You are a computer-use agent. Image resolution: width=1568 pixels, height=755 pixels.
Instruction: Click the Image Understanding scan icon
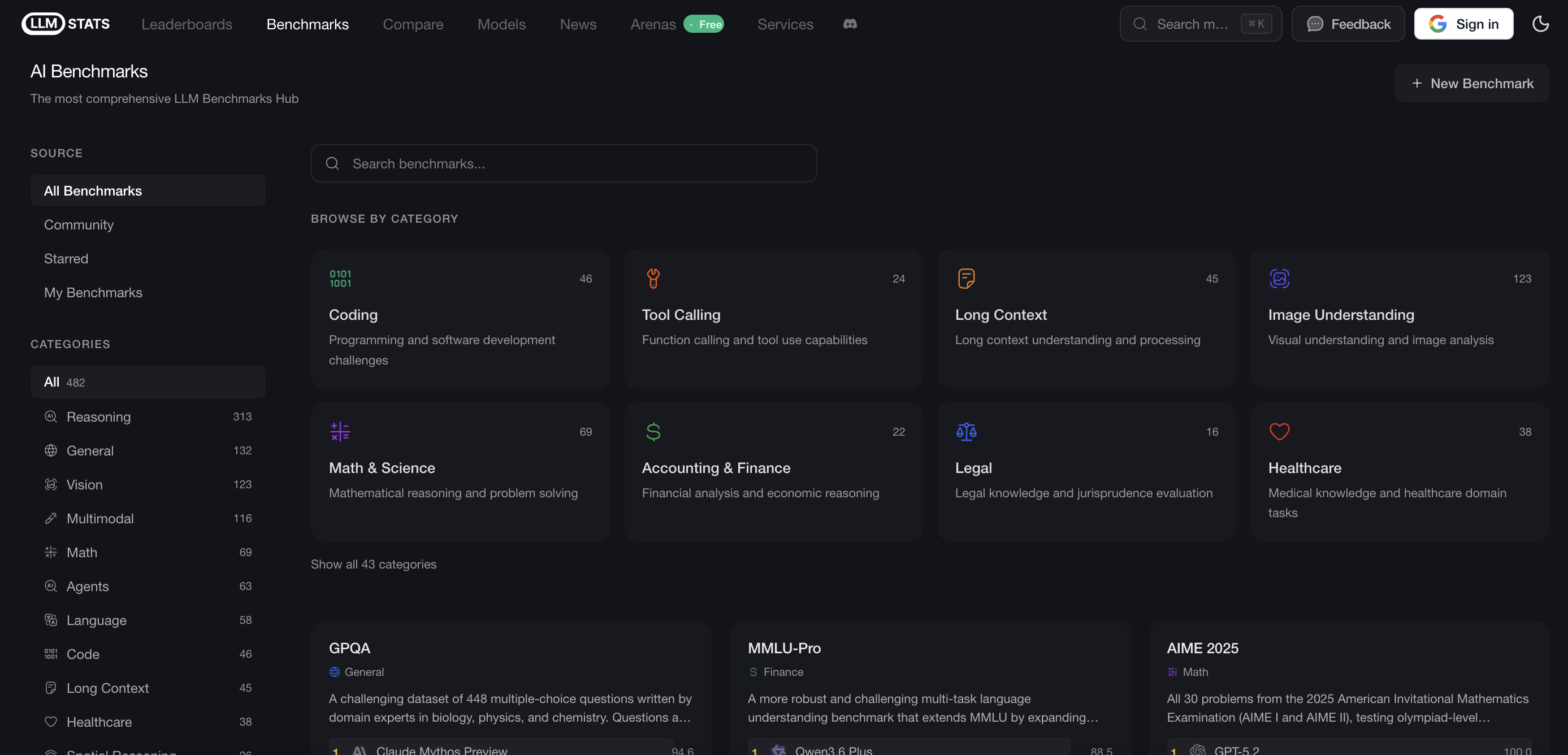1280,279
